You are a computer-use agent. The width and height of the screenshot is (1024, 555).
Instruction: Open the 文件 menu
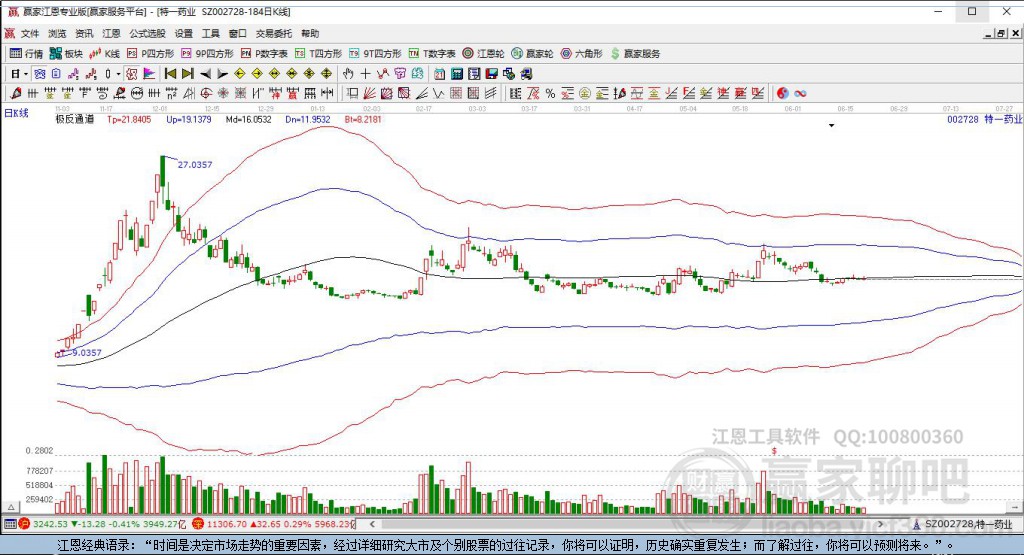coord(30,33)
